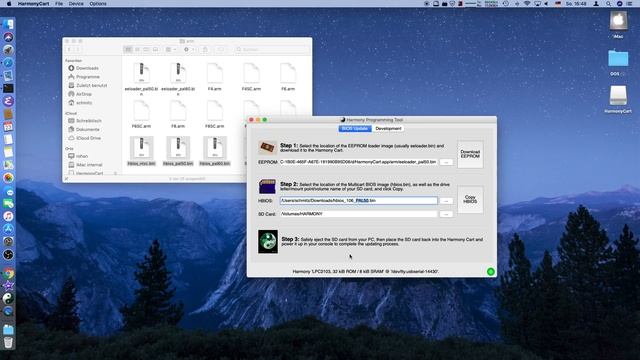640x360 pixels.
Task: Open Spotlight search in menu bar
Action: (x=608, y=4)
